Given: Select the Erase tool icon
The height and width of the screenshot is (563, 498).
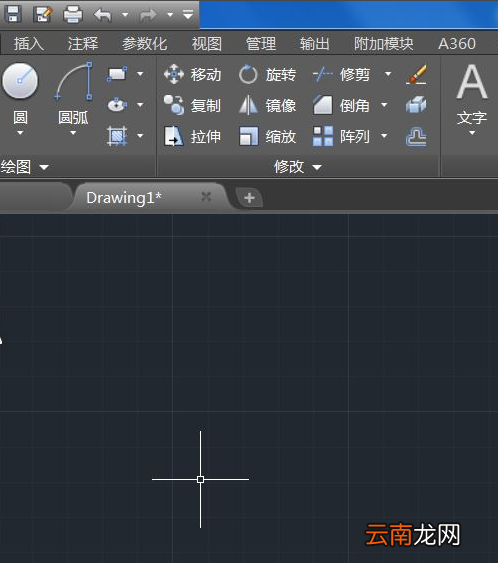Looking at the screenshot, I should point(416,75).
